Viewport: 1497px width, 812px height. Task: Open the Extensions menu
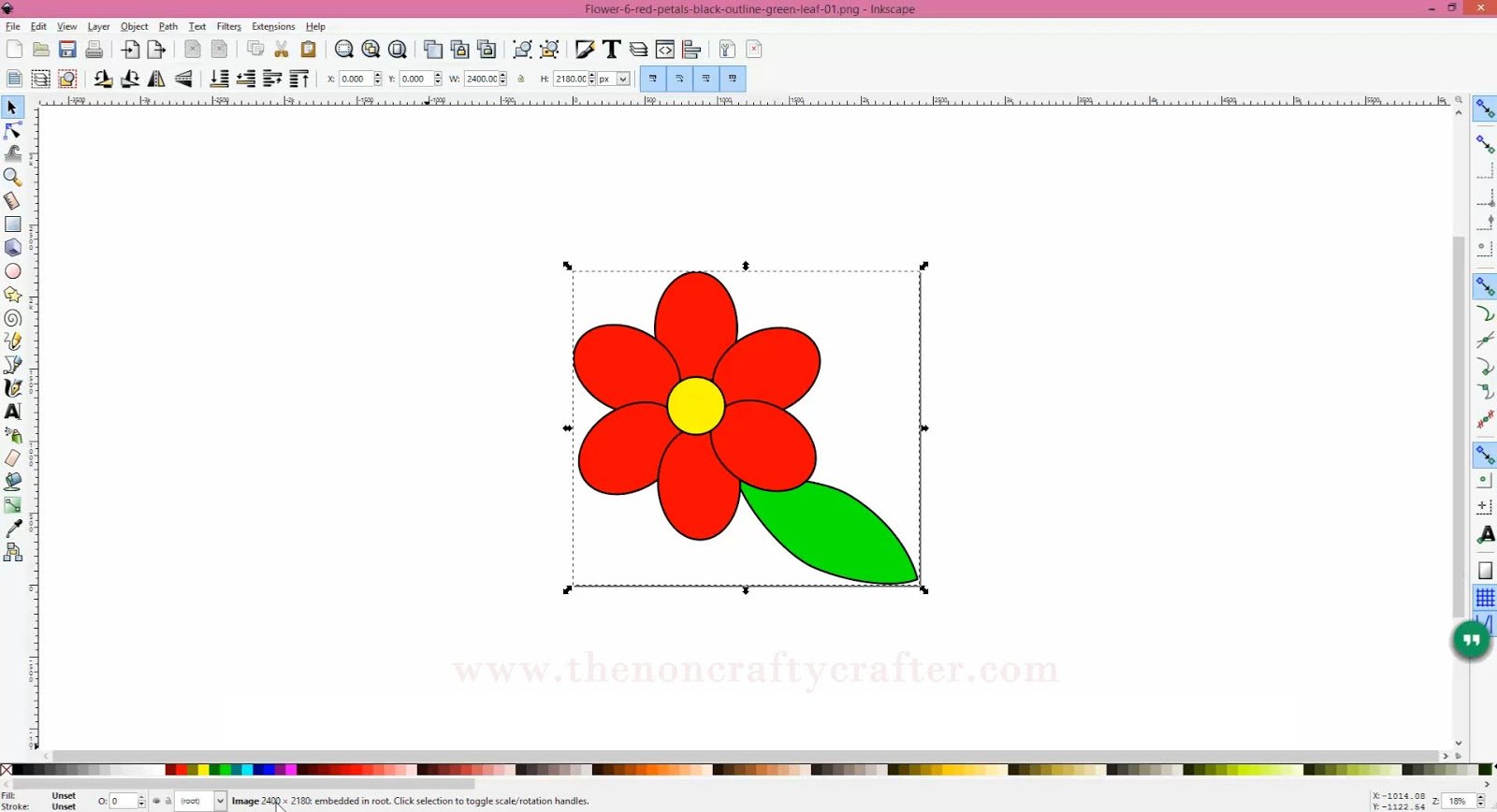click(x=273, y=27)
